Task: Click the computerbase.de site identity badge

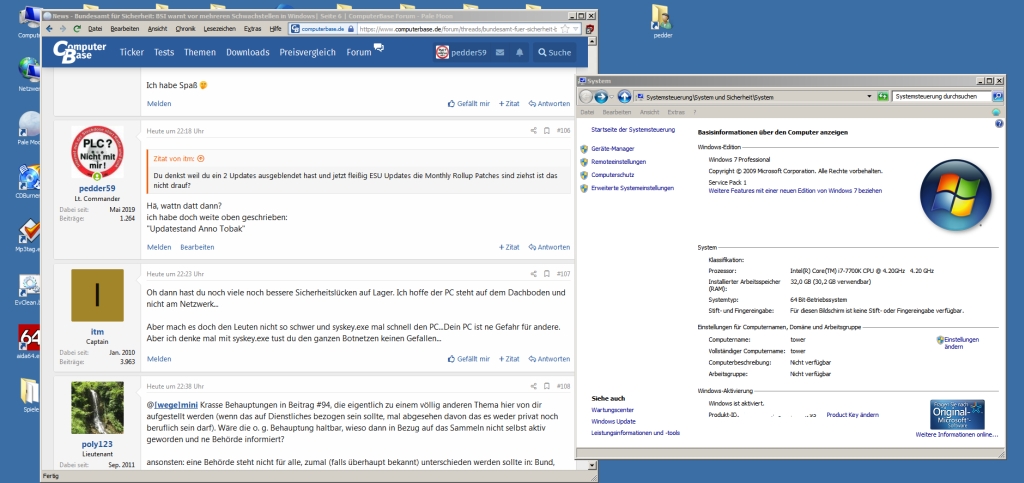Action: [x=323, y=29]
